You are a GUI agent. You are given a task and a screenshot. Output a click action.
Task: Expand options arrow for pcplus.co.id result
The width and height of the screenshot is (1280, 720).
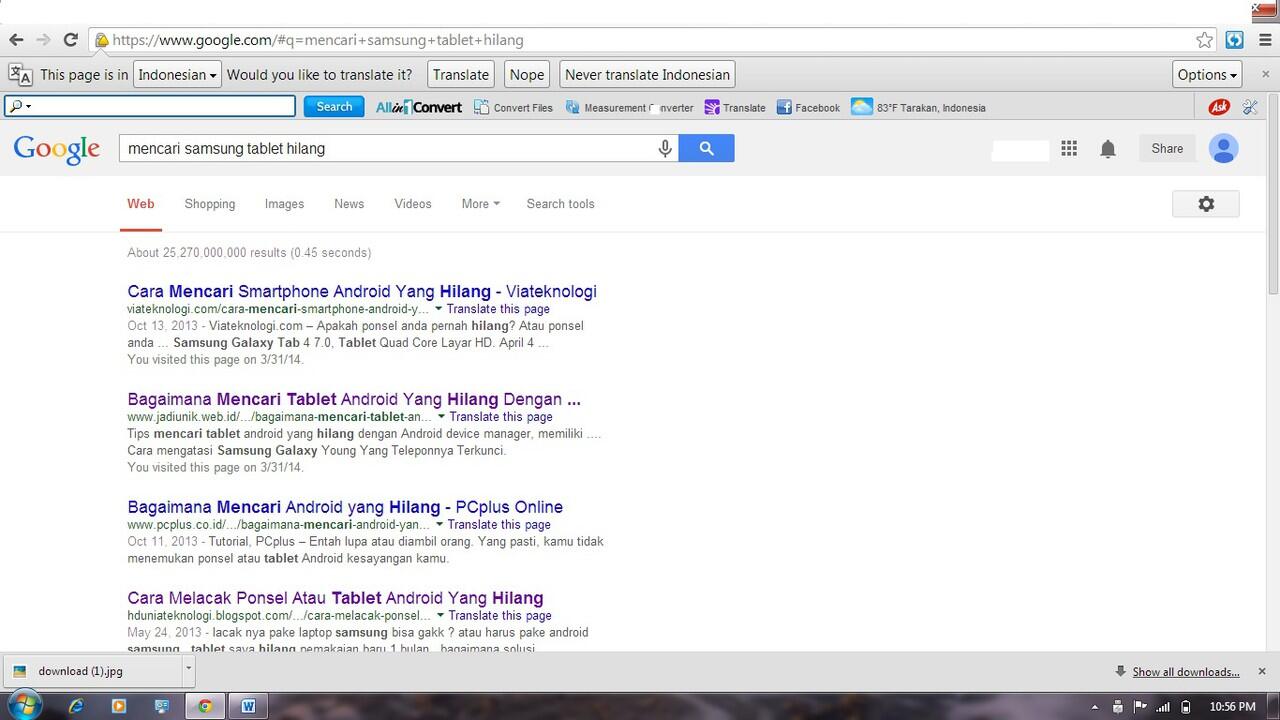point(439,524)
